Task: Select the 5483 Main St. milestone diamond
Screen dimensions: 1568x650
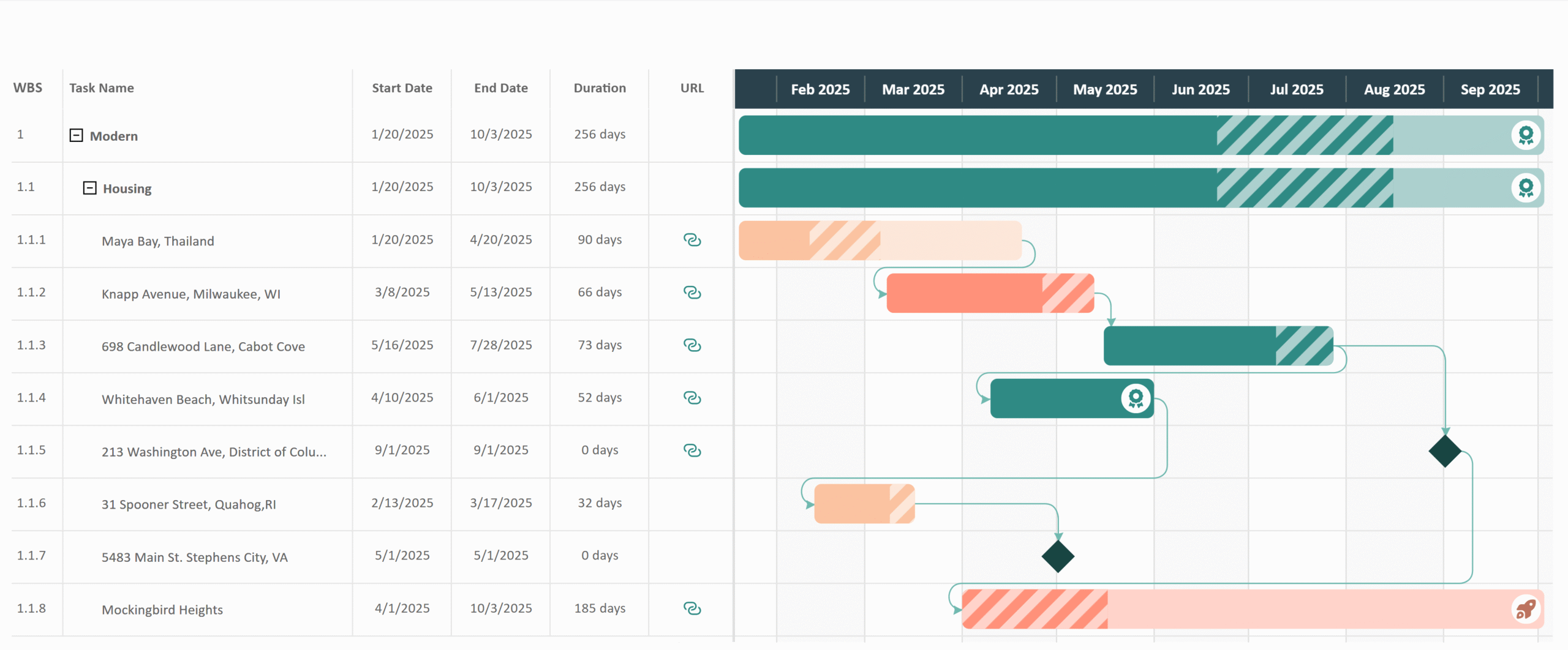Action: 1058,556
